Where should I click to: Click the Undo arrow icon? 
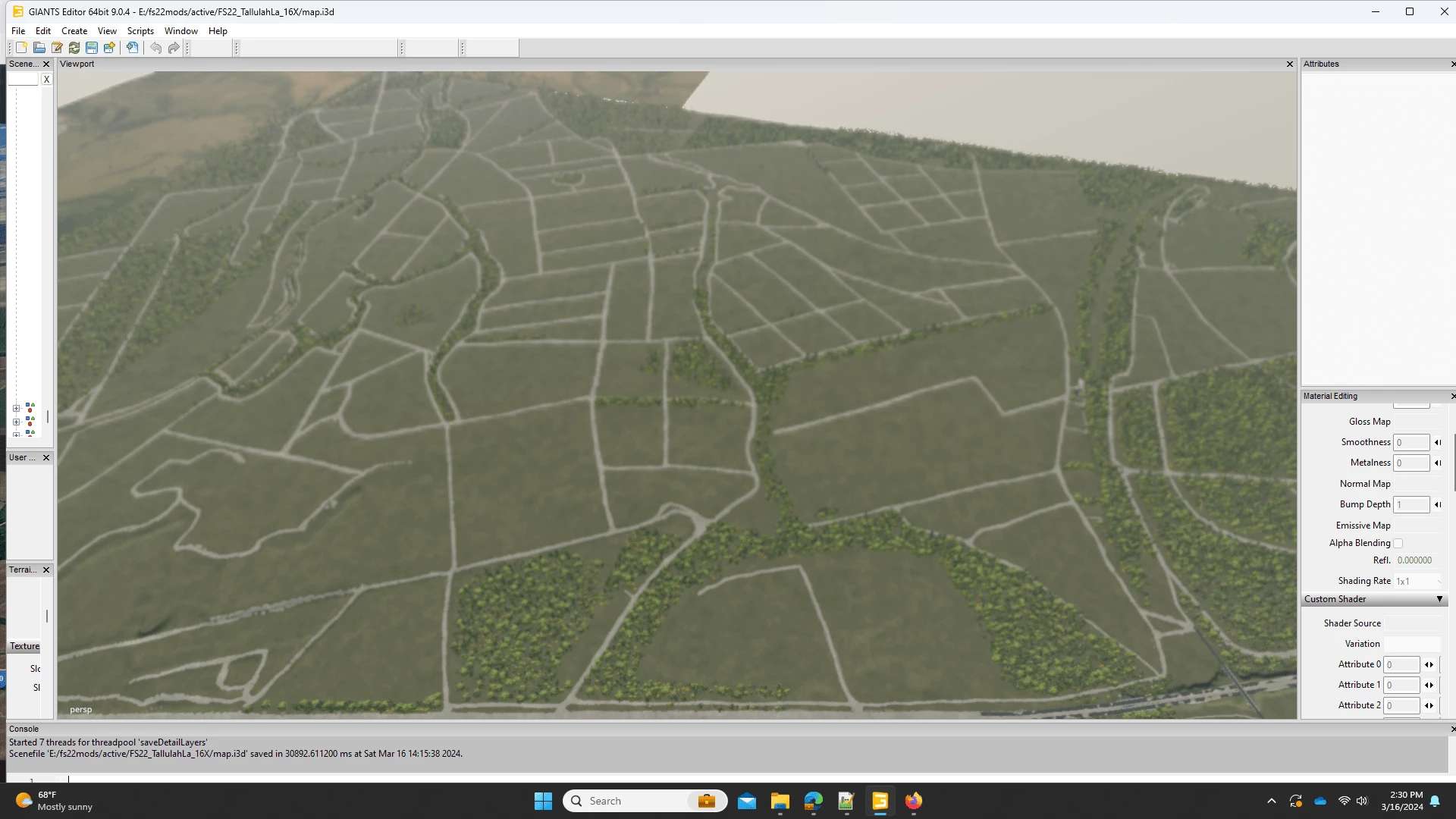pos(156,48)
